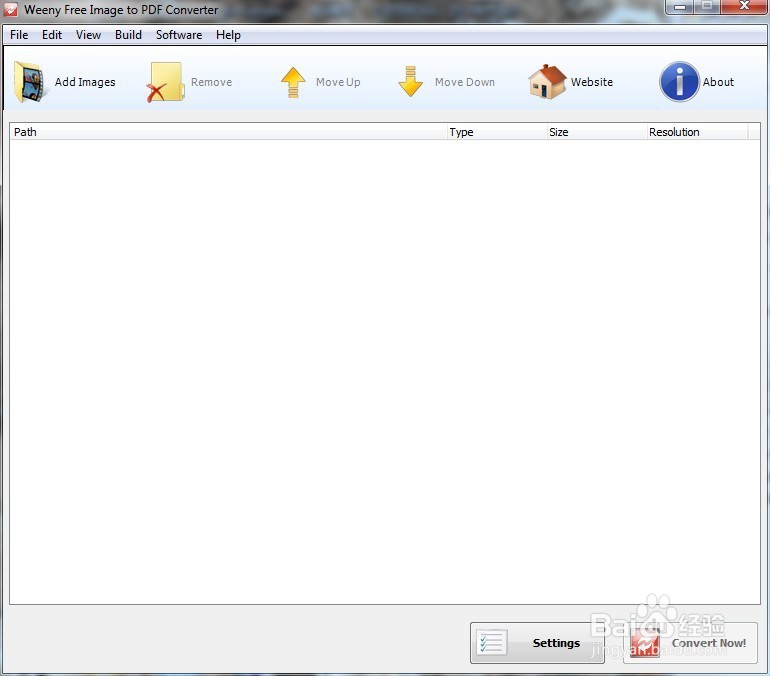Click the Add Images folder icon

31,82
